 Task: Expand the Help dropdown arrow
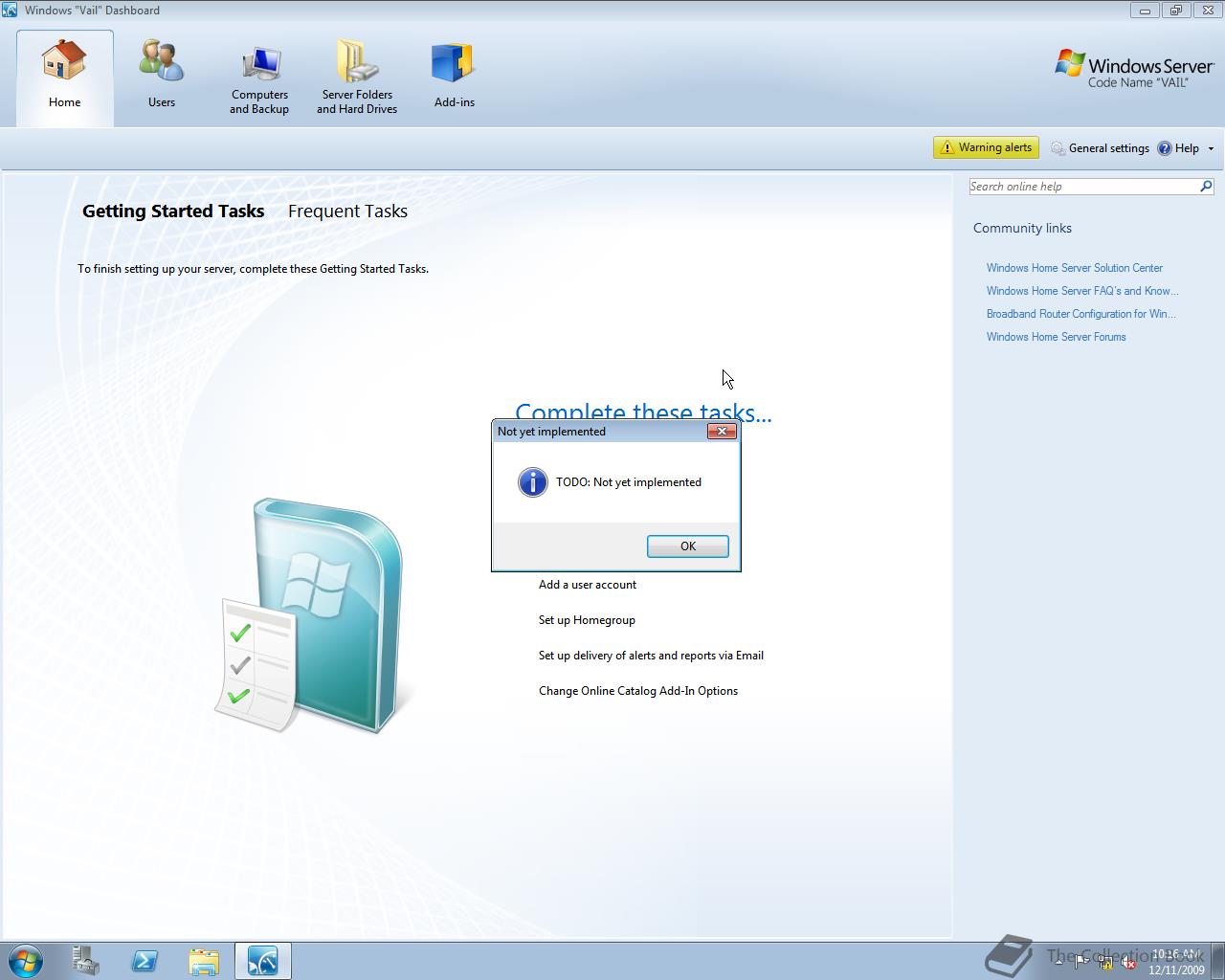coord(1211,148)
